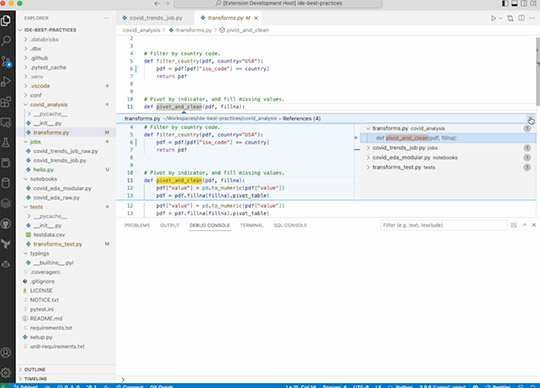The height and width of the screenshot is (388, 540).
Task: Run the Python file with play button
Action: (x=493, y=18)
